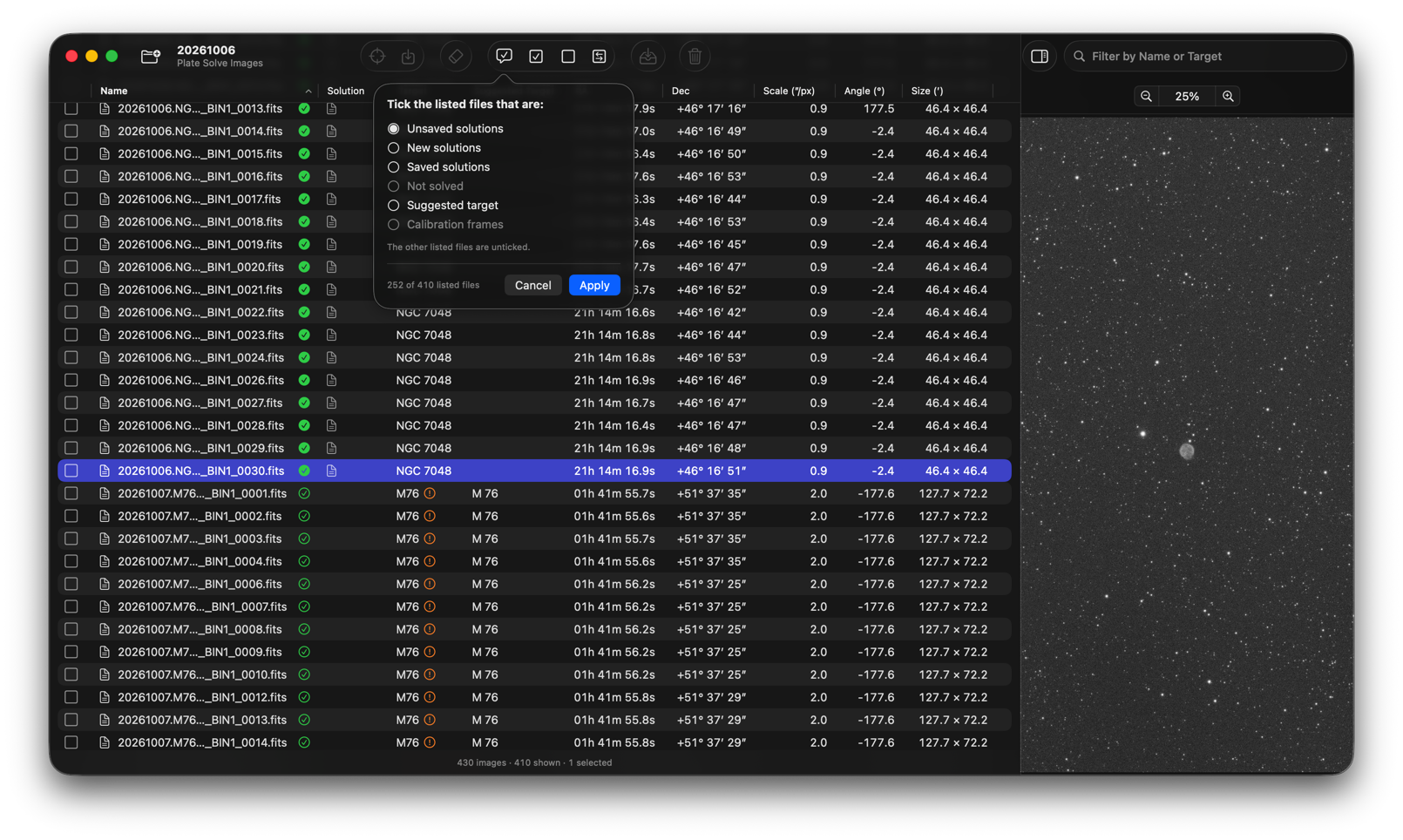Screen dimensions: 1403x840
Task: Click the speech-bubble tick-by-criteria icon
Action: coord(504,57)
